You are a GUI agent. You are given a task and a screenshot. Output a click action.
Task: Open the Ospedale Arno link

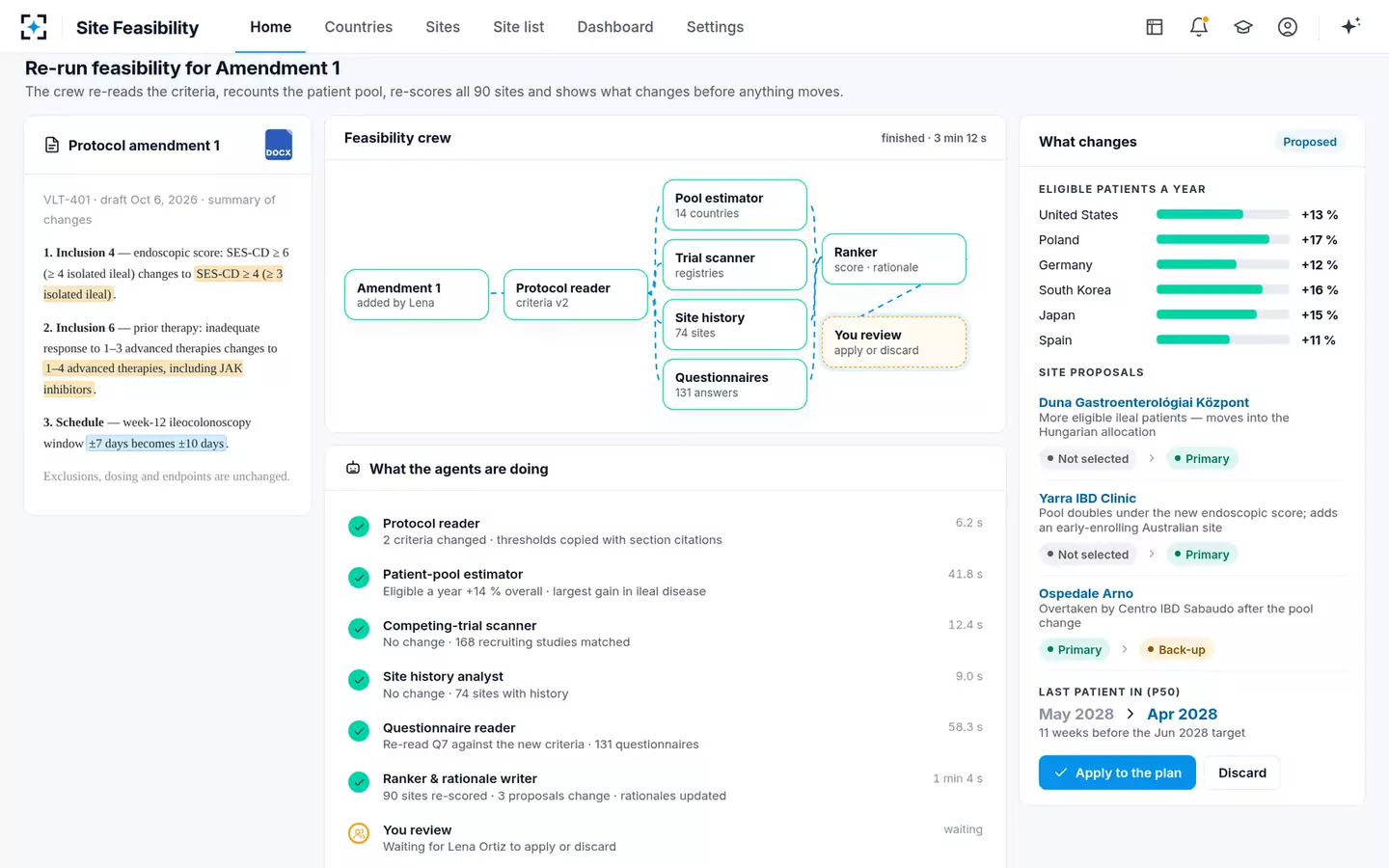[1086, 593]
